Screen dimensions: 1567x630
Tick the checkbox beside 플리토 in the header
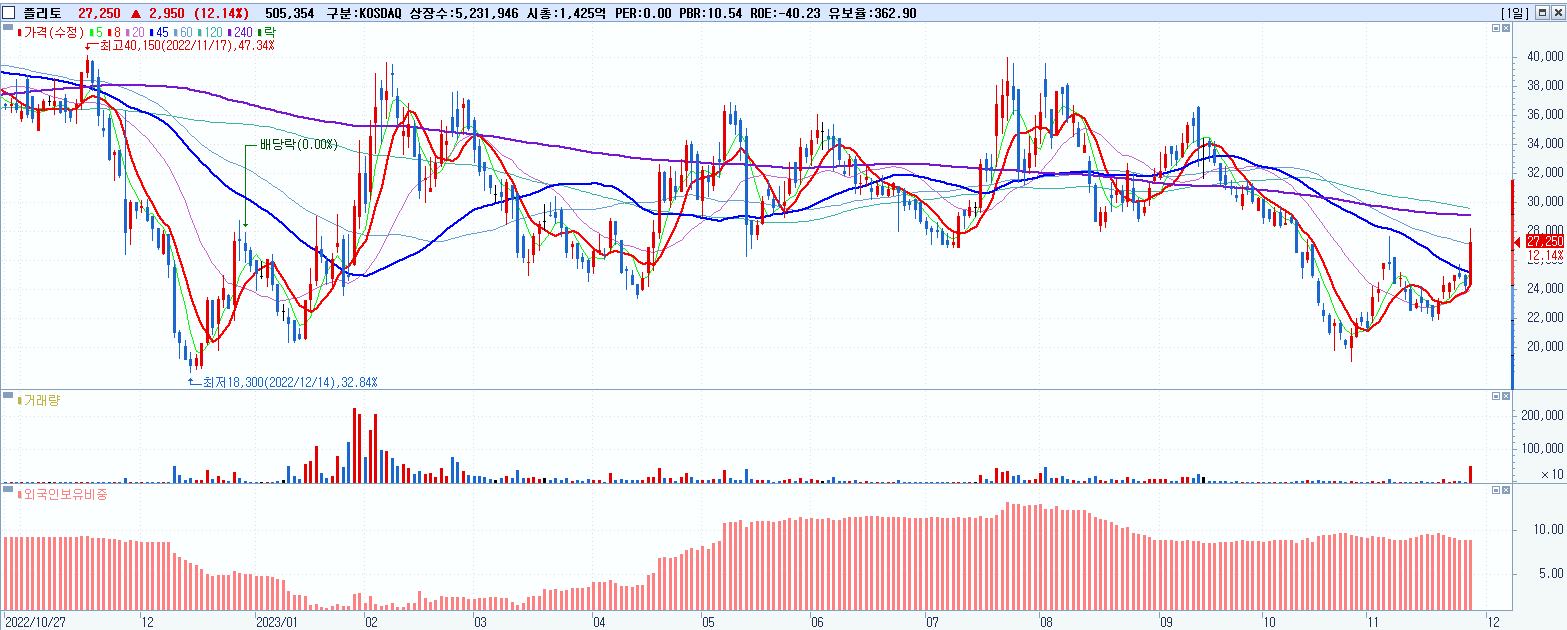8,13
